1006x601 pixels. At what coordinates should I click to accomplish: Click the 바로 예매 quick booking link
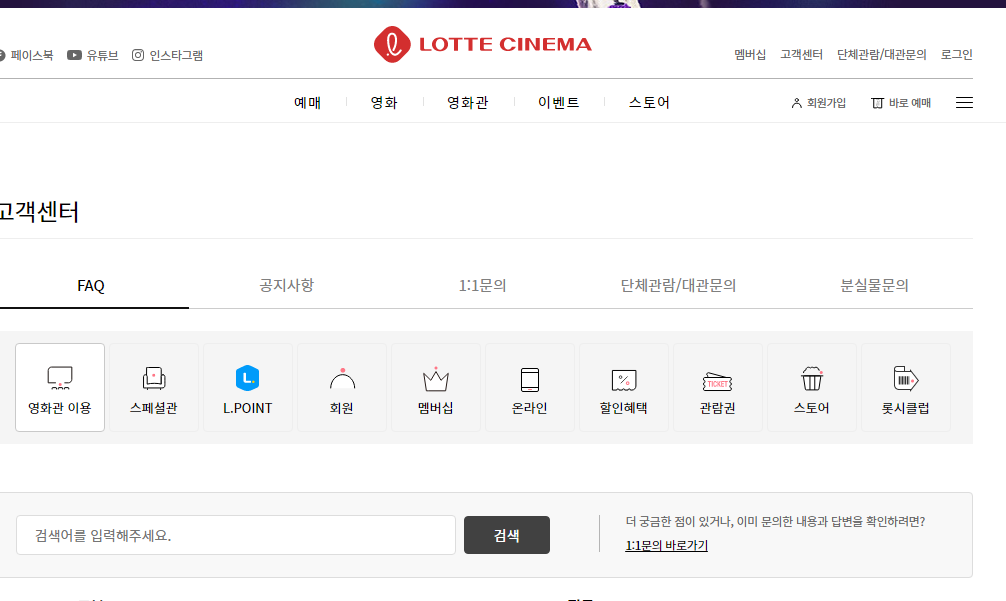tap(901, 103)
